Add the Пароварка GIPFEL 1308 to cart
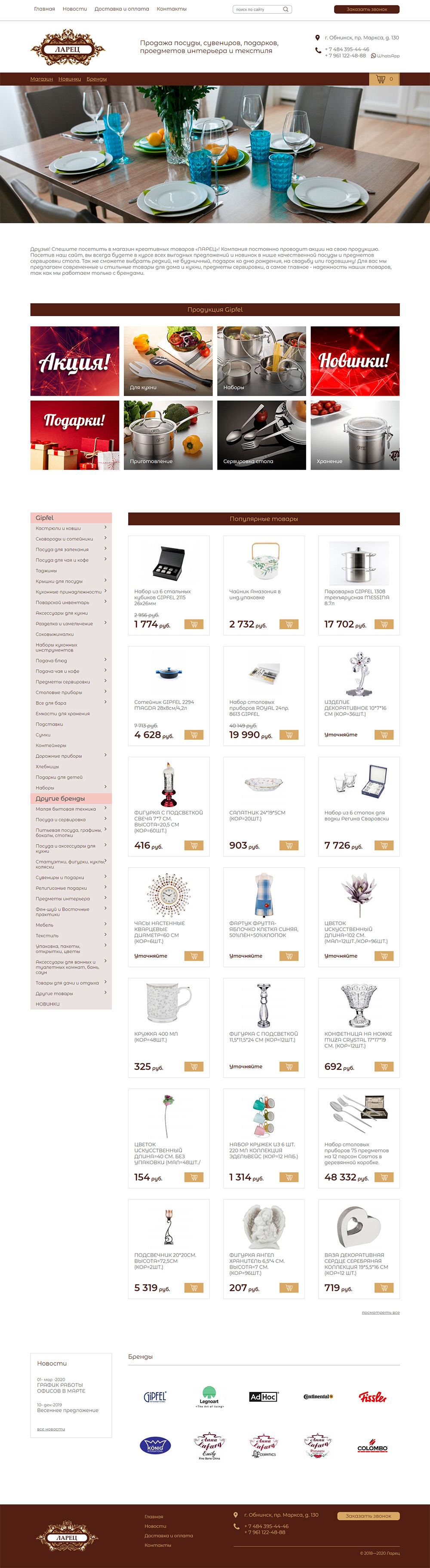The image size is (430, 1568). pyautogui.click(x=384, y=624)
